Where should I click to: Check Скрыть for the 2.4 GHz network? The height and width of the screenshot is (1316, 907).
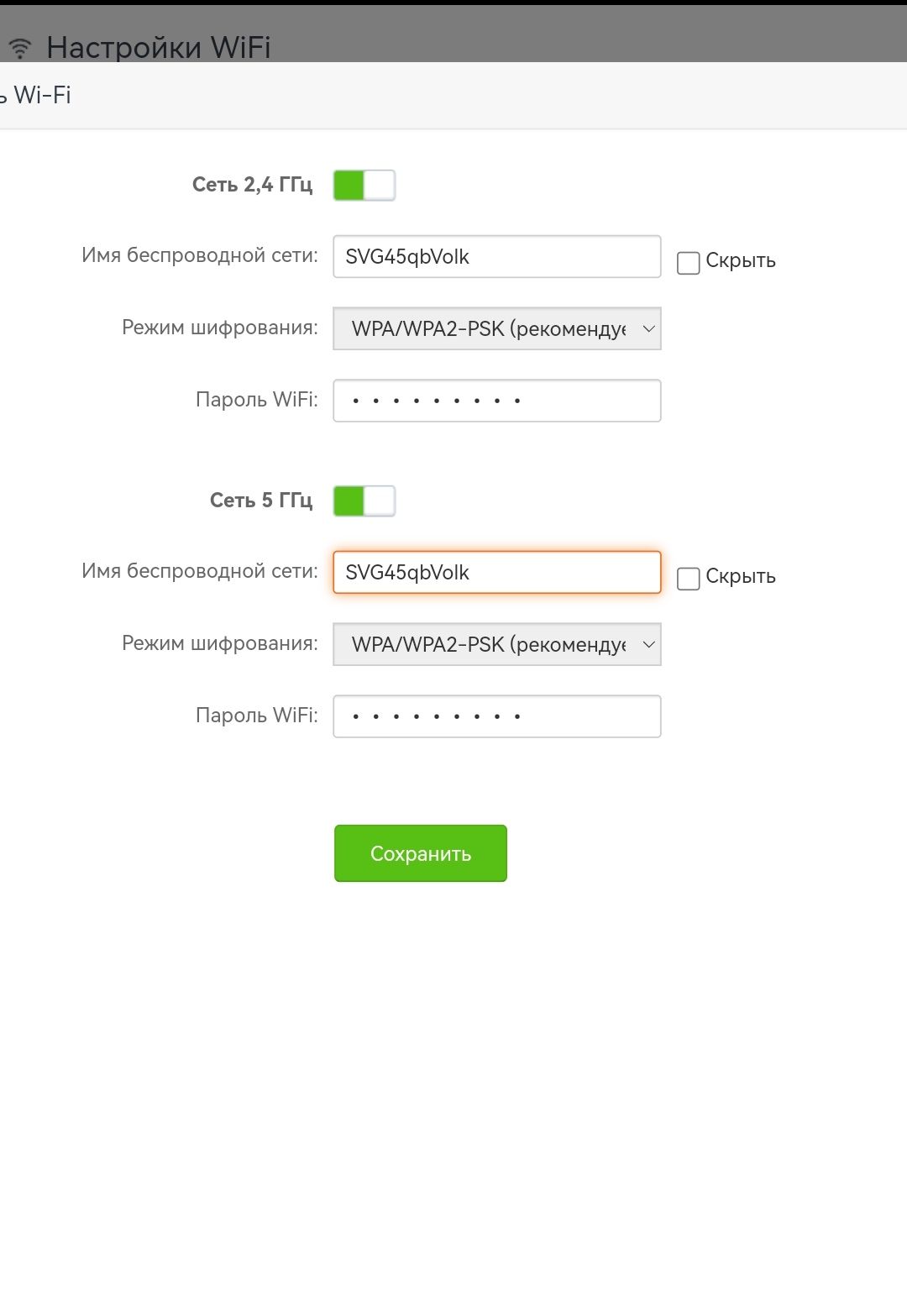[x=688, y=263]
